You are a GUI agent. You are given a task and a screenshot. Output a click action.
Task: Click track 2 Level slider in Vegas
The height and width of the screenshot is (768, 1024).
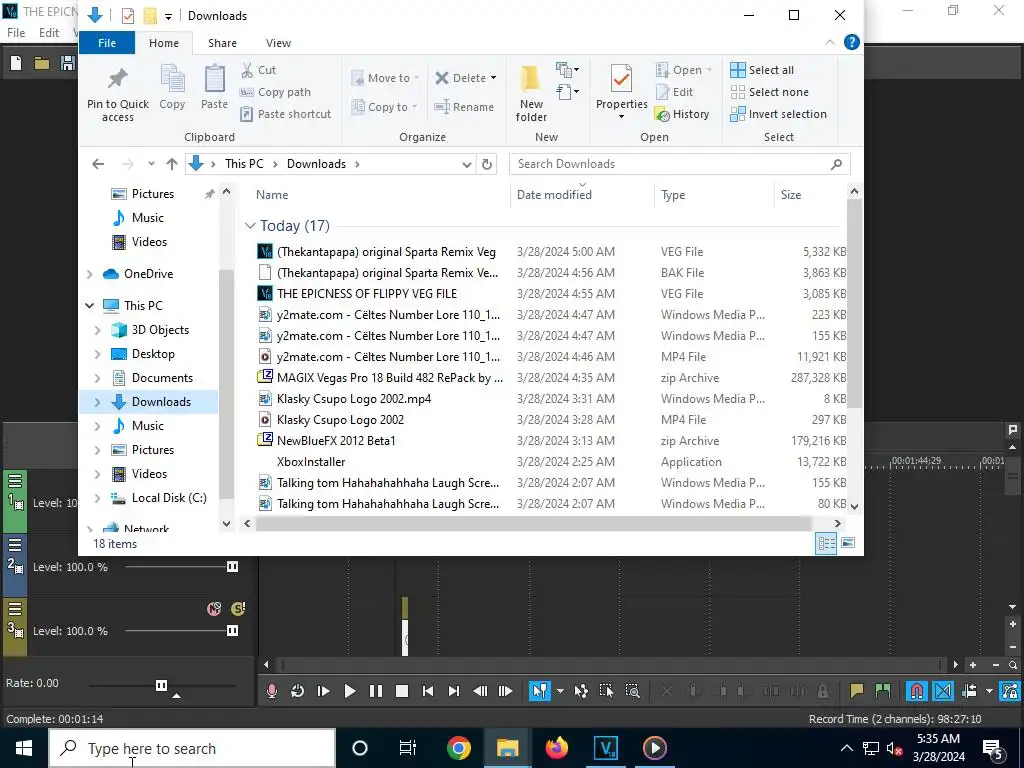coord(232,567)
